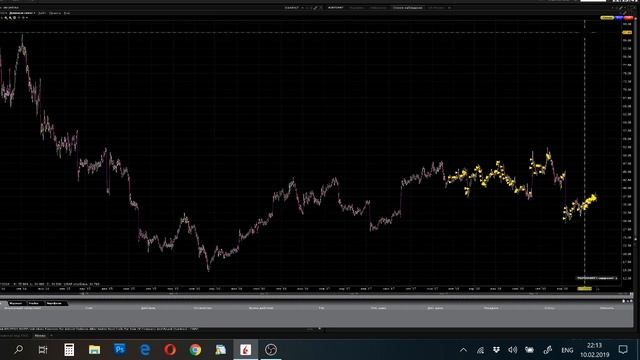The image size is (640, 360).
Task: Open network status in the system tray
Action: tap(480, 350)
